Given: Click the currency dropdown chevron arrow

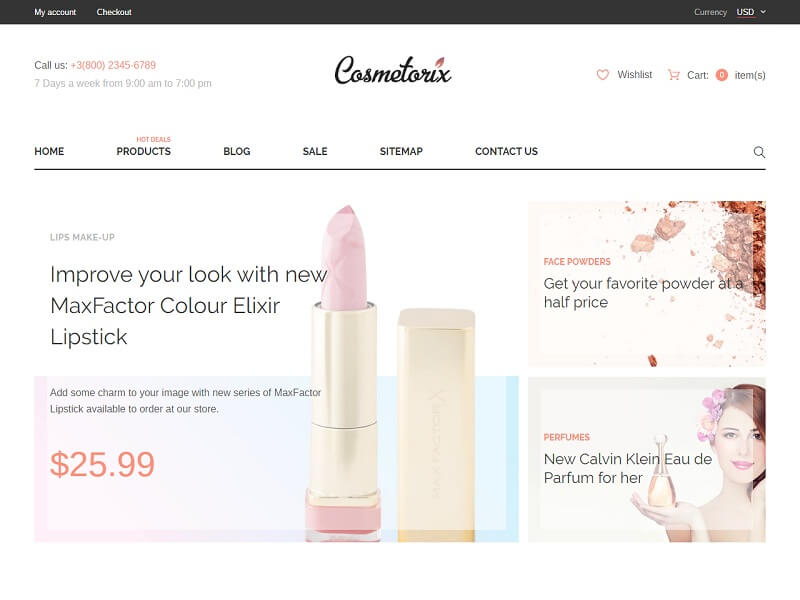Looking at the screenshot, I should click(x=763, y=12).
